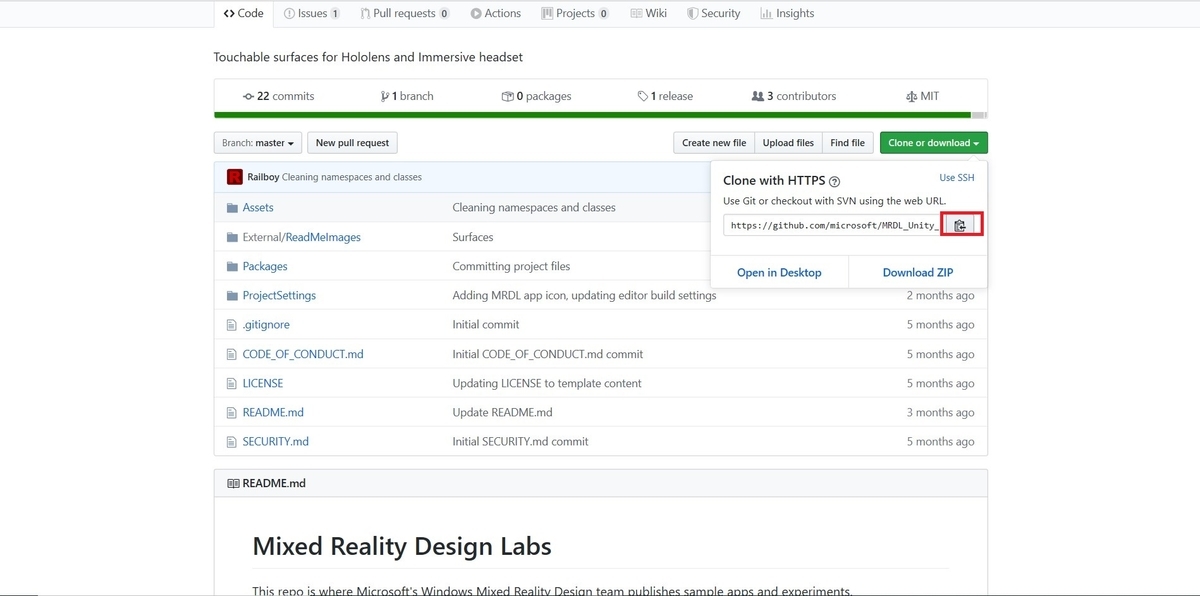
Task: View the 1 branch link
Action: click(x=406, y=96)
